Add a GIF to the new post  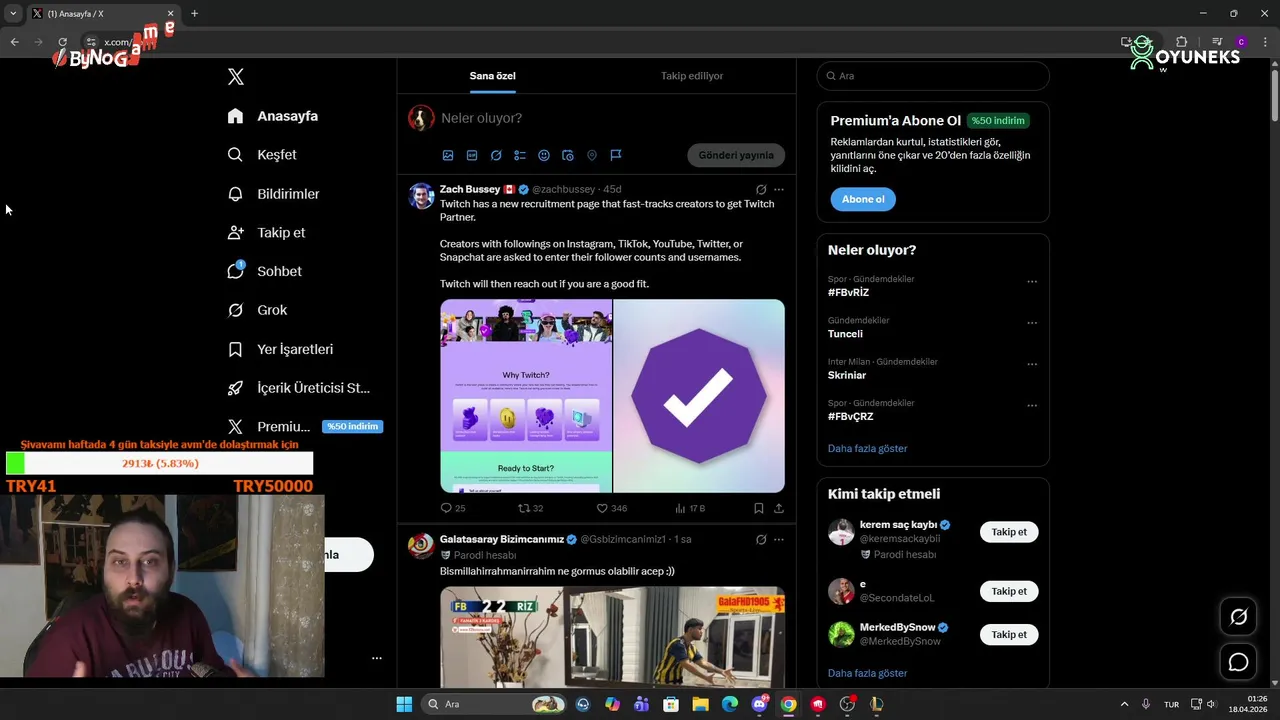[x=472, y=155]
